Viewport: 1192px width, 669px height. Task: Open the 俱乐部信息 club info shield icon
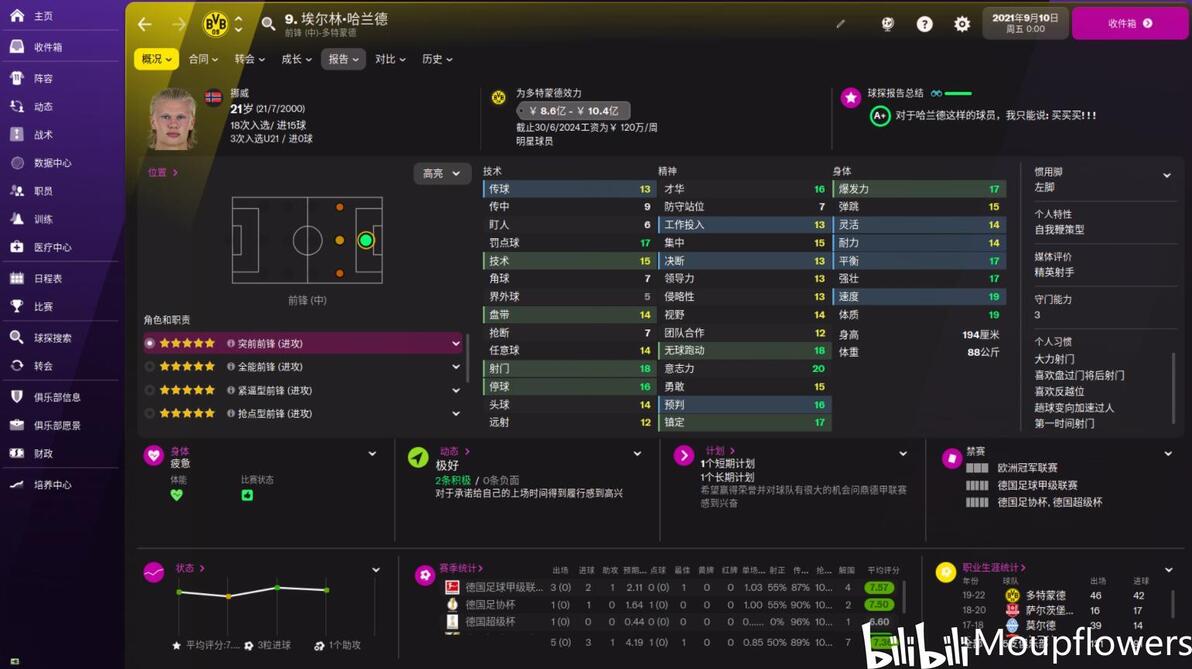[17, 397]
